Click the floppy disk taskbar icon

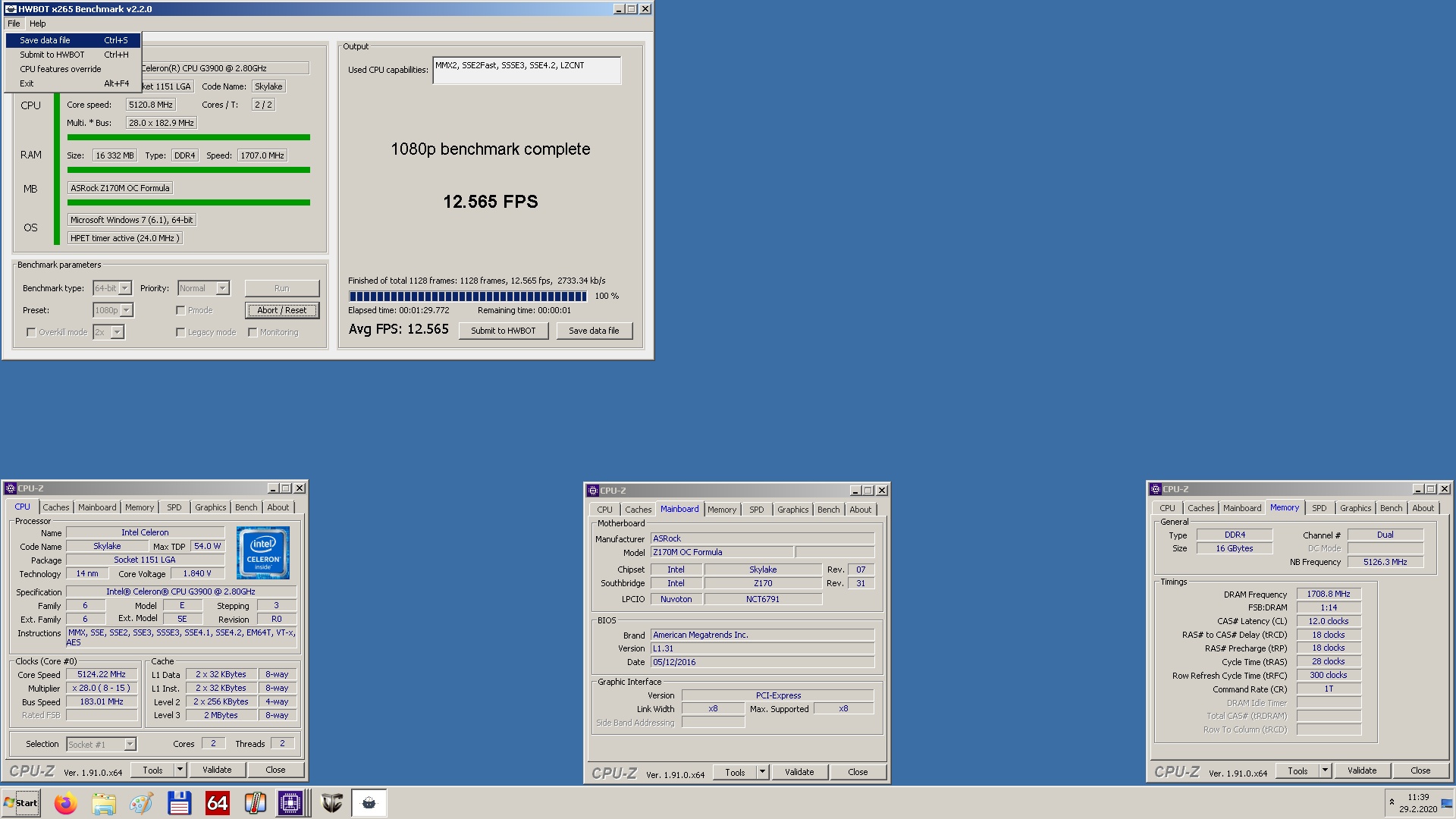[x=179, y=803]
